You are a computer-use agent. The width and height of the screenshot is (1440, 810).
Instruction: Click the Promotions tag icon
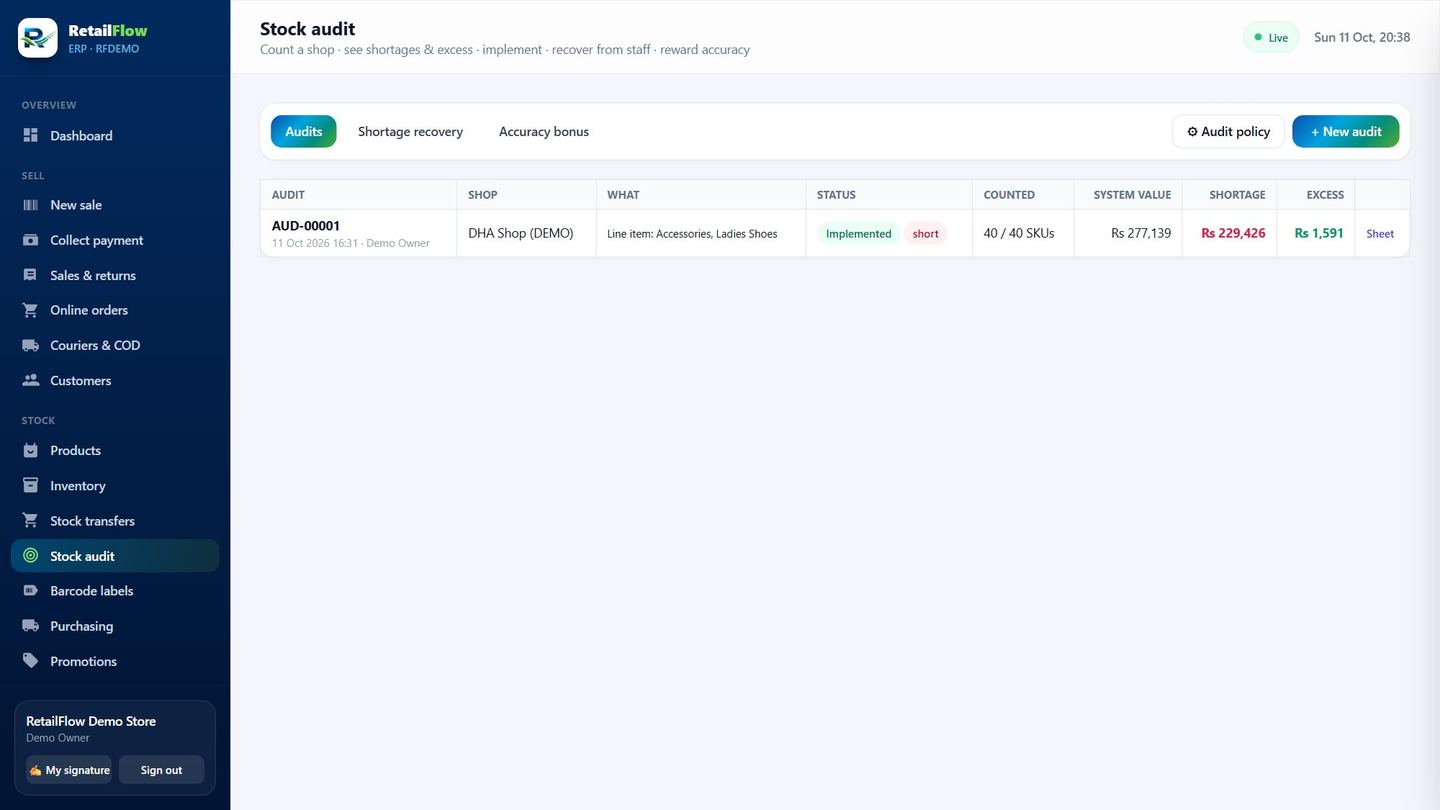tap(31, 661)
